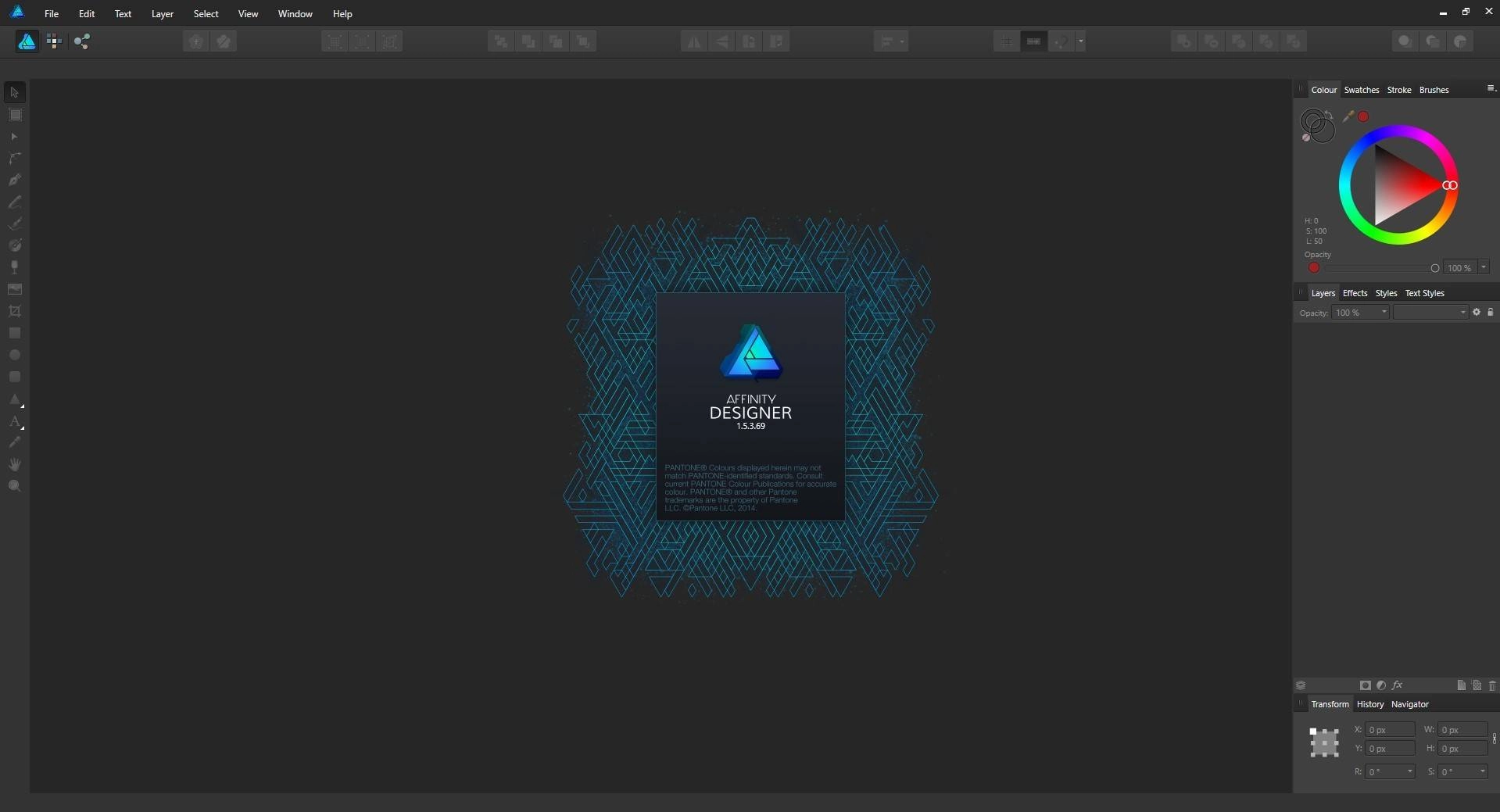
Task: Toggle the Snapping magnet button
Action: [x=1061, y=41]
